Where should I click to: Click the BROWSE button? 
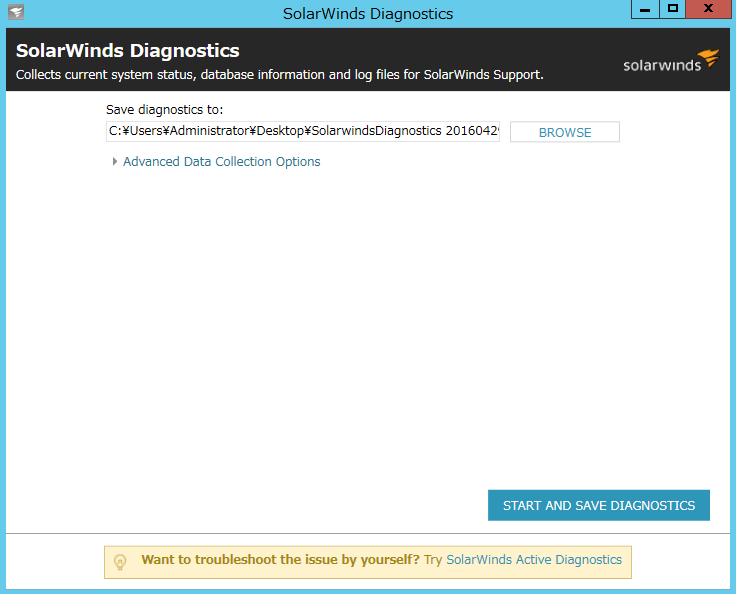565,132
